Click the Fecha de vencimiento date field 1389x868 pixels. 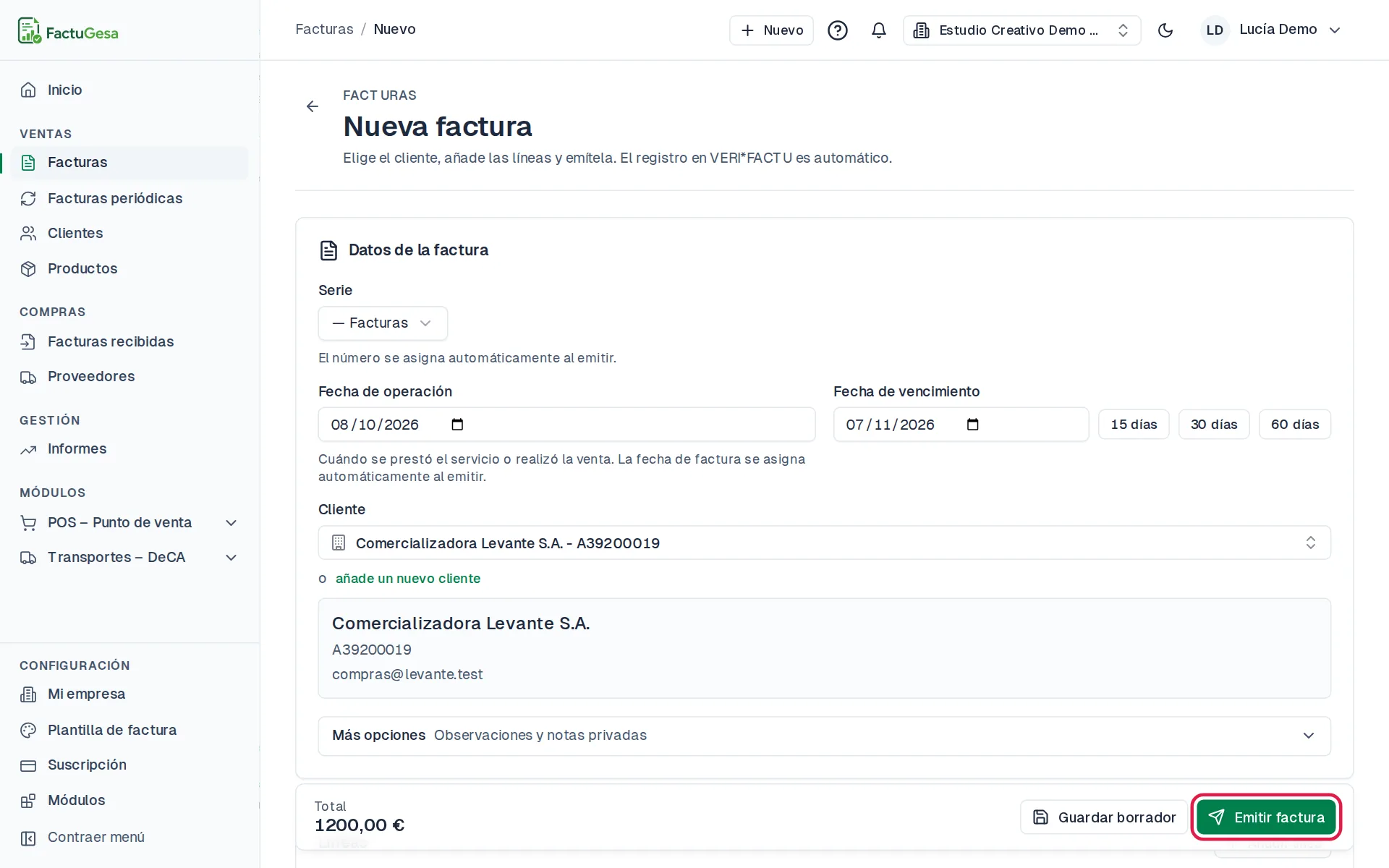click(x=961, y=425)
